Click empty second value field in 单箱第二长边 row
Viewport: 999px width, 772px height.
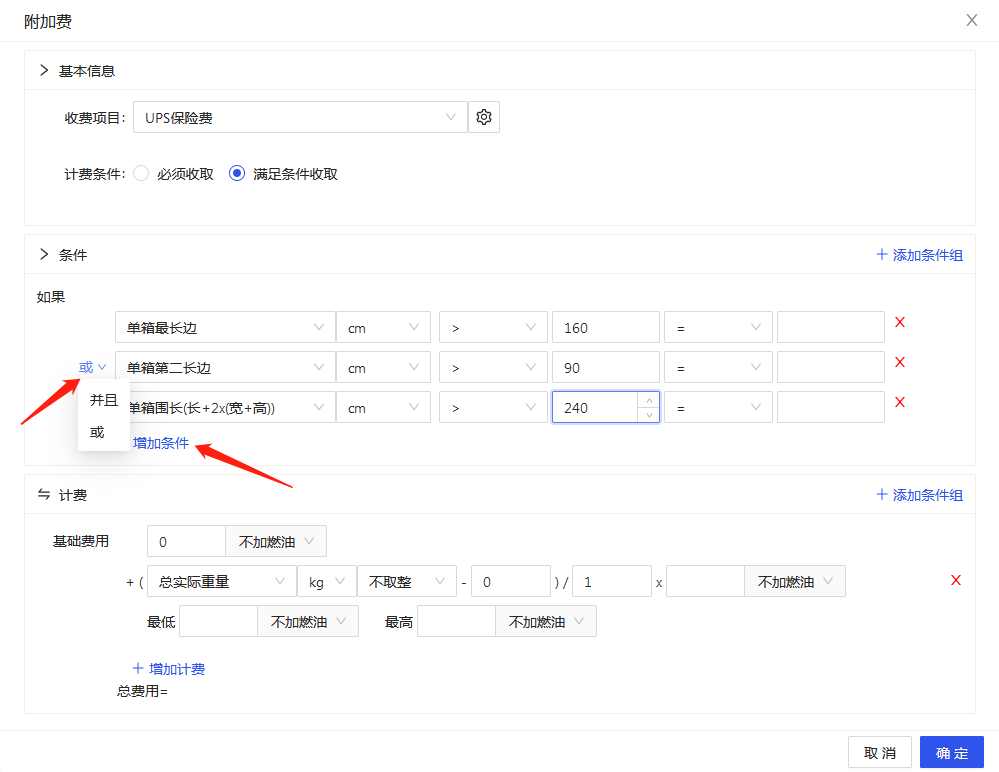pos(831,368)
